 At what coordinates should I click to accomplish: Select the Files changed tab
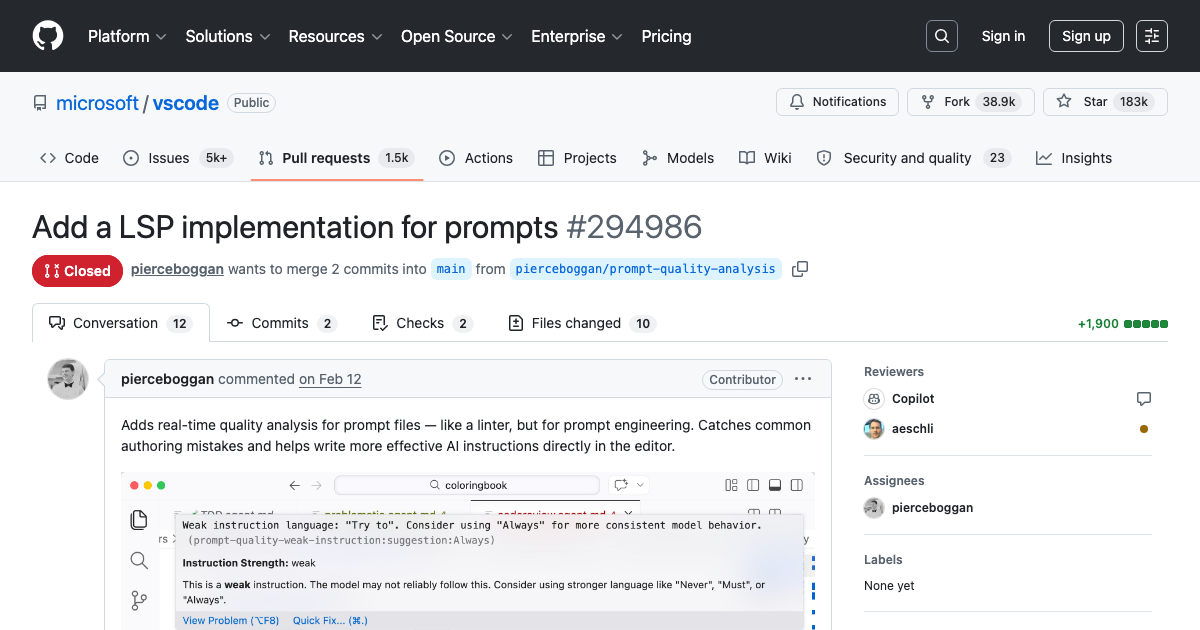coord(581,323)
